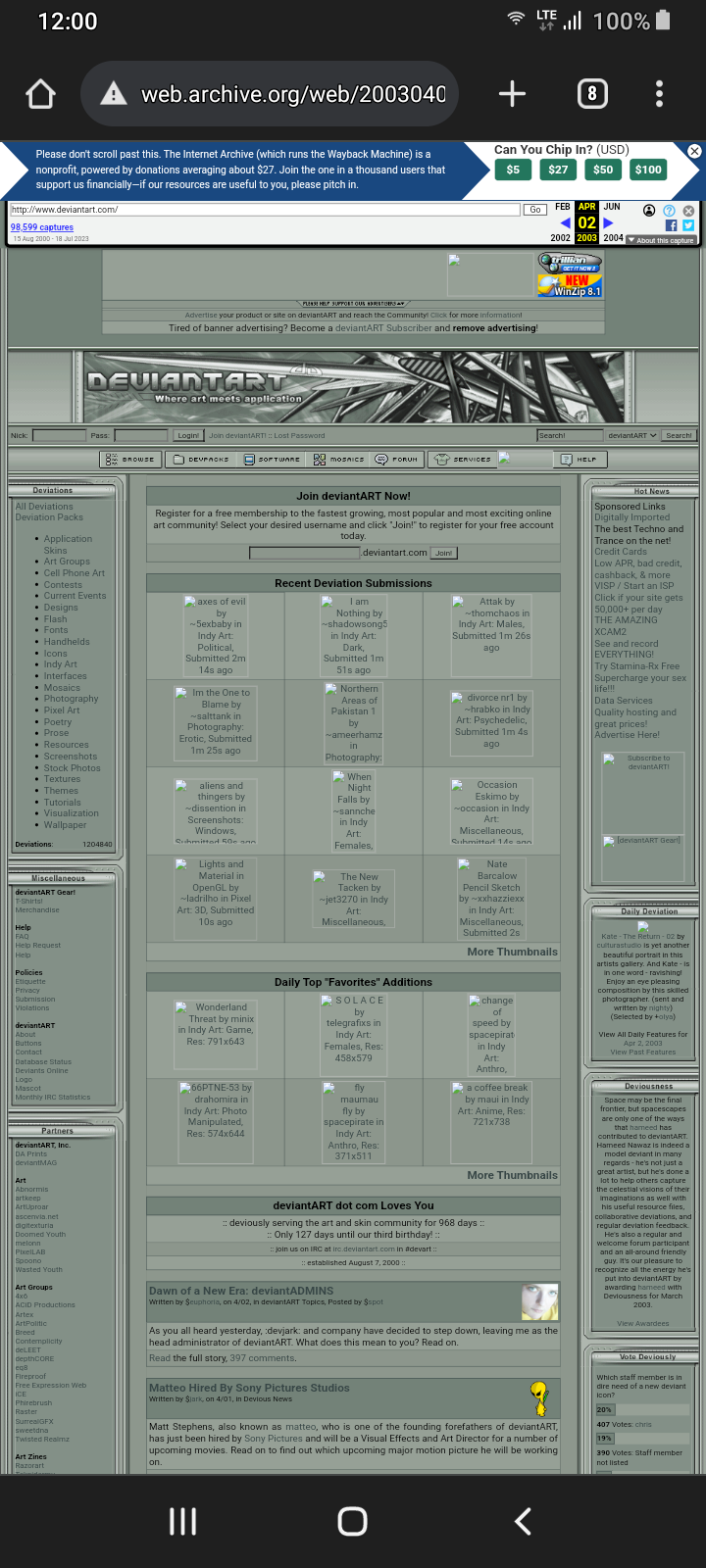Open Wayback help question icon
The image size is (706, 1568).
pyautogui.click(x=669, y=211)
